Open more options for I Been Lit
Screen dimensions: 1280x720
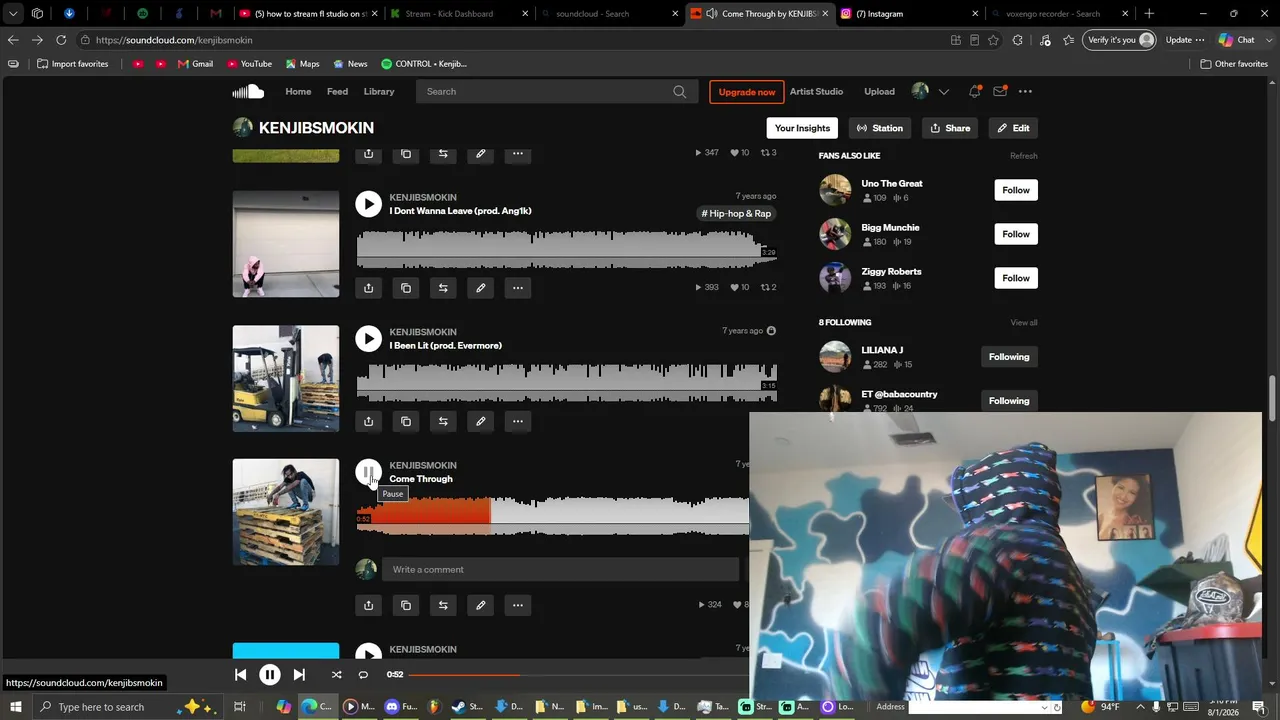tap(518, 421)
